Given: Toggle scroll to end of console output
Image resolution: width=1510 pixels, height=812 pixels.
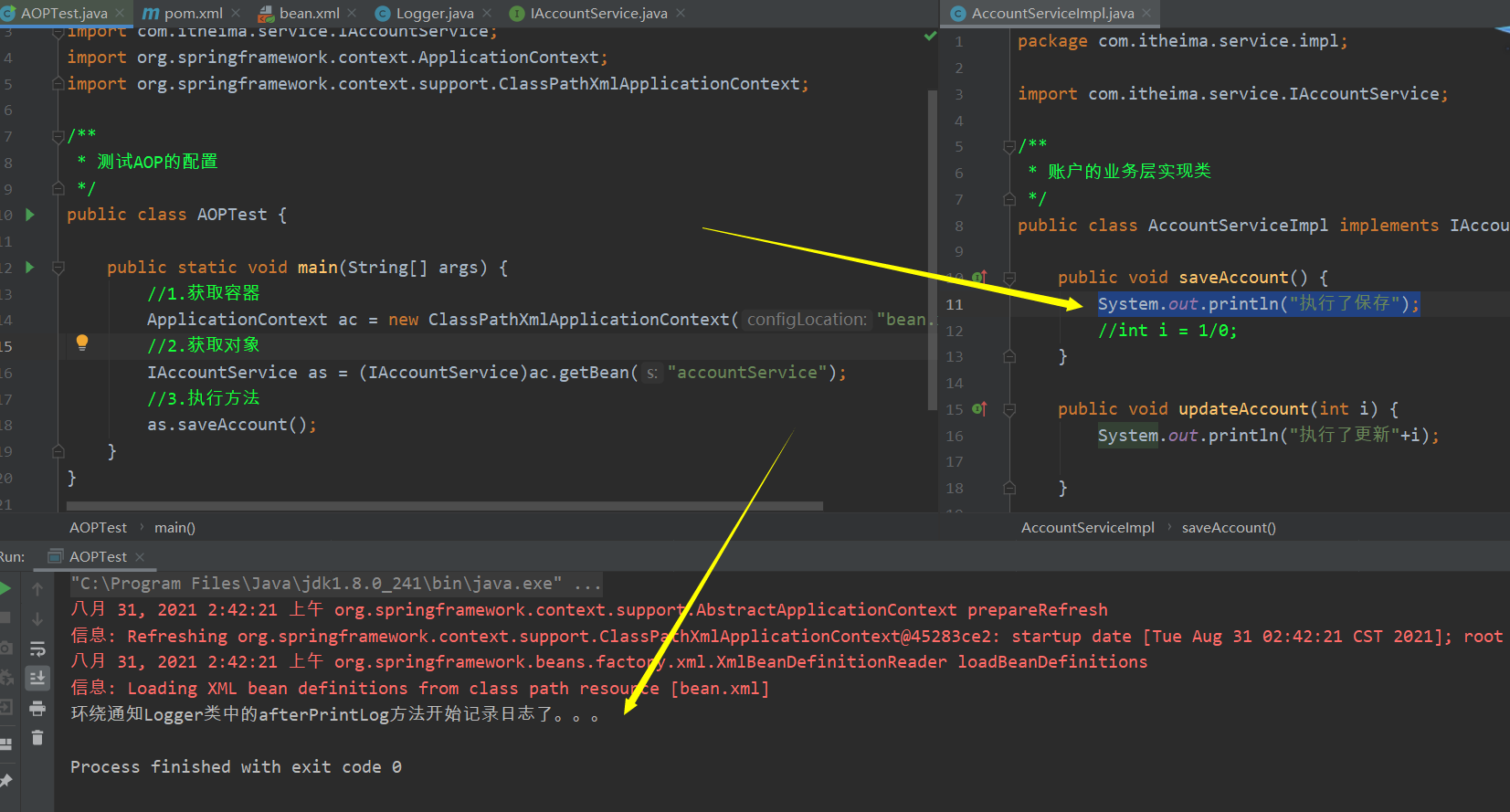Looking at the screenshot, I should 37,678.
